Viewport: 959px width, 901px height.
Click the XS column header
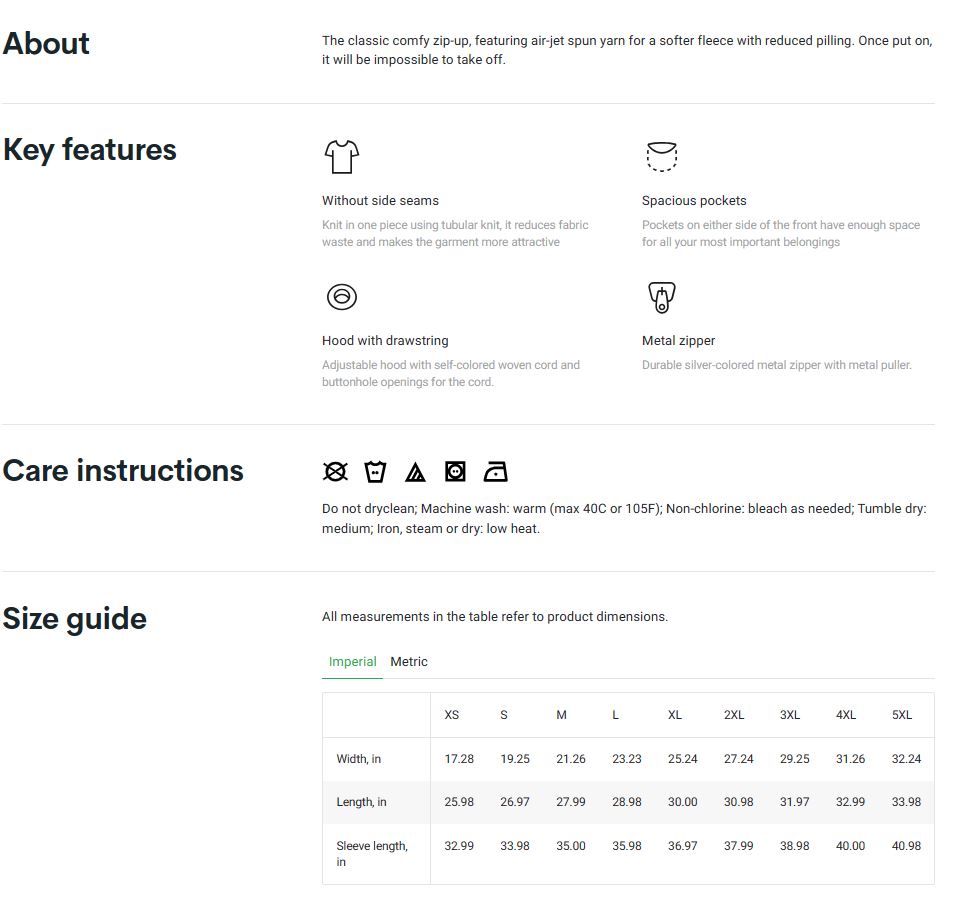click(452, 715)
